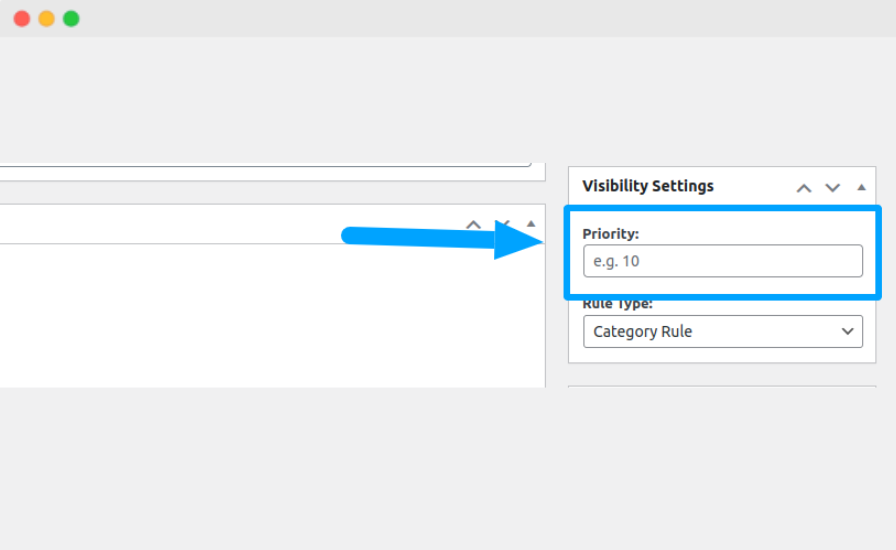Click the Rule Type label
The width and height of the screenshot is (896, 550).
tap(617, 303)
